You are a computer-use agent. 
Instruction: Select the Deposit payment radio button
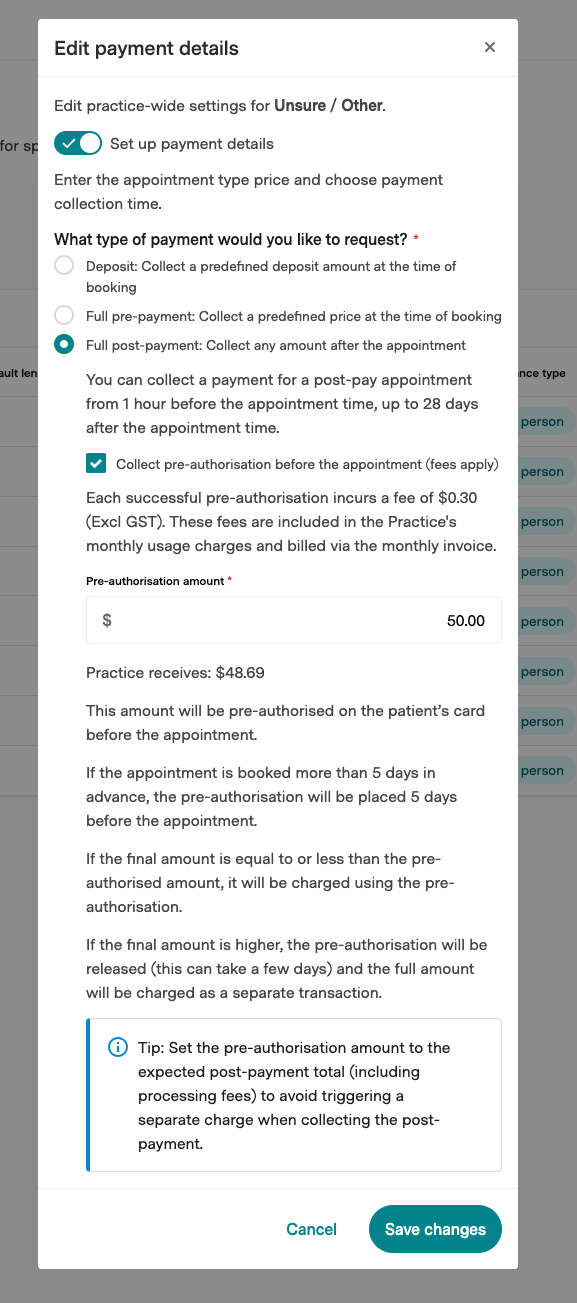point(64,266)
